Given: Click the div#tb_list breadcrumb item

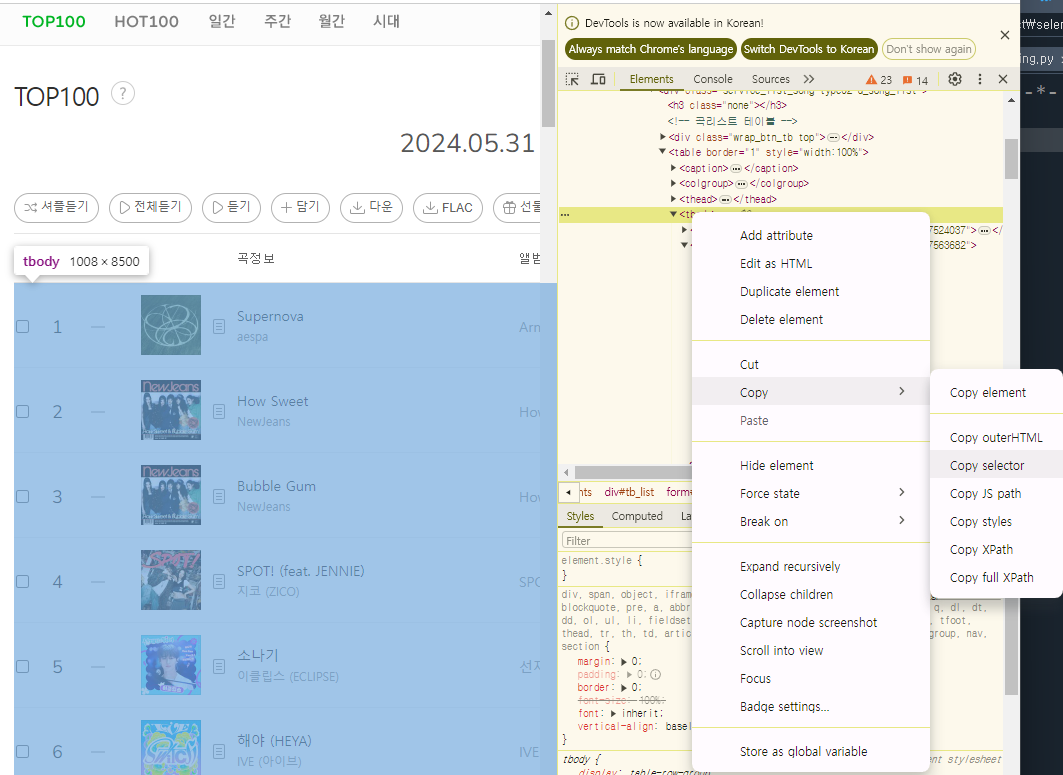Looking at the screenshot, I should tap(629, 492).
